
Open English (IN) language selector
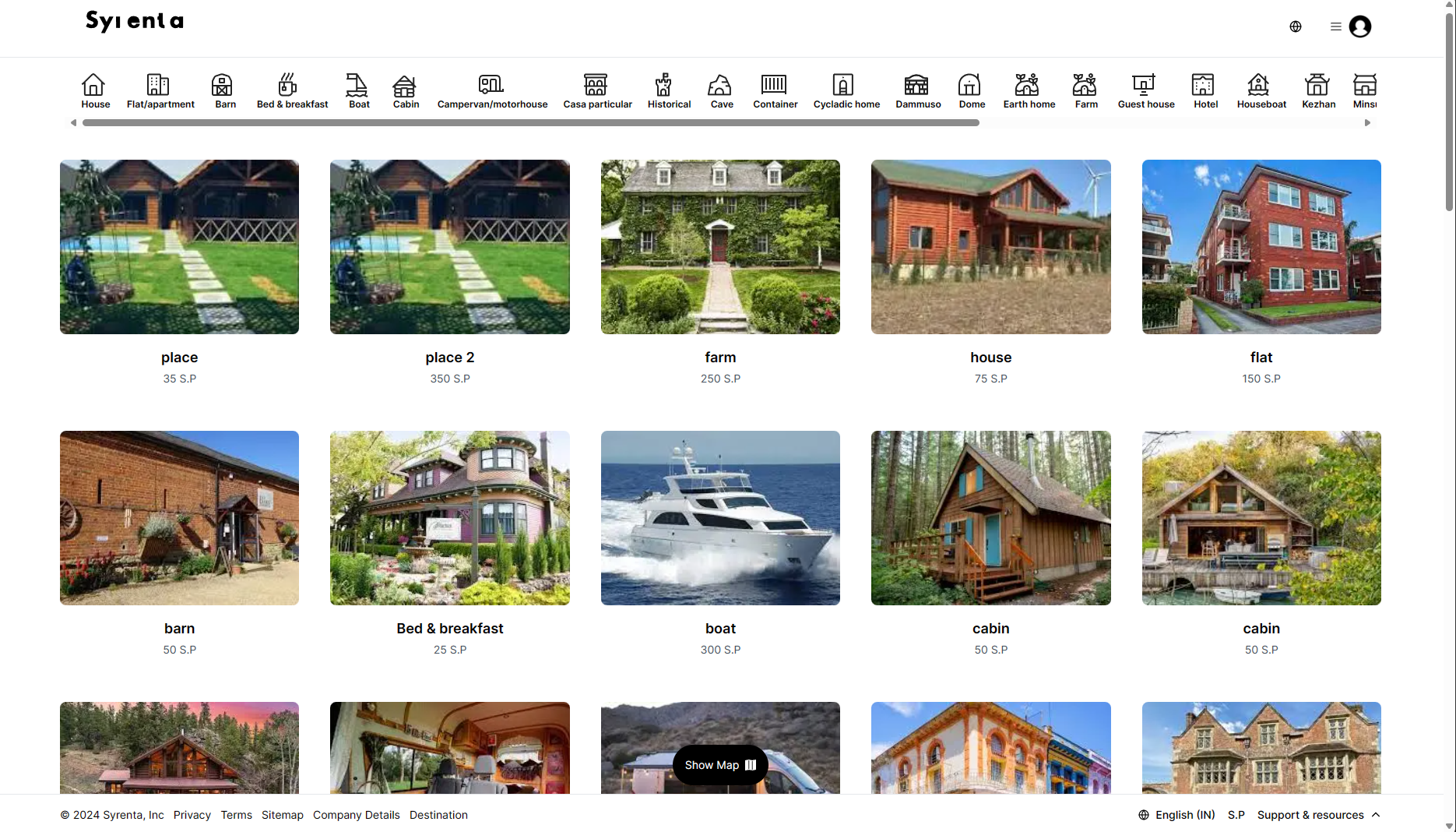tap(1176, 815)
